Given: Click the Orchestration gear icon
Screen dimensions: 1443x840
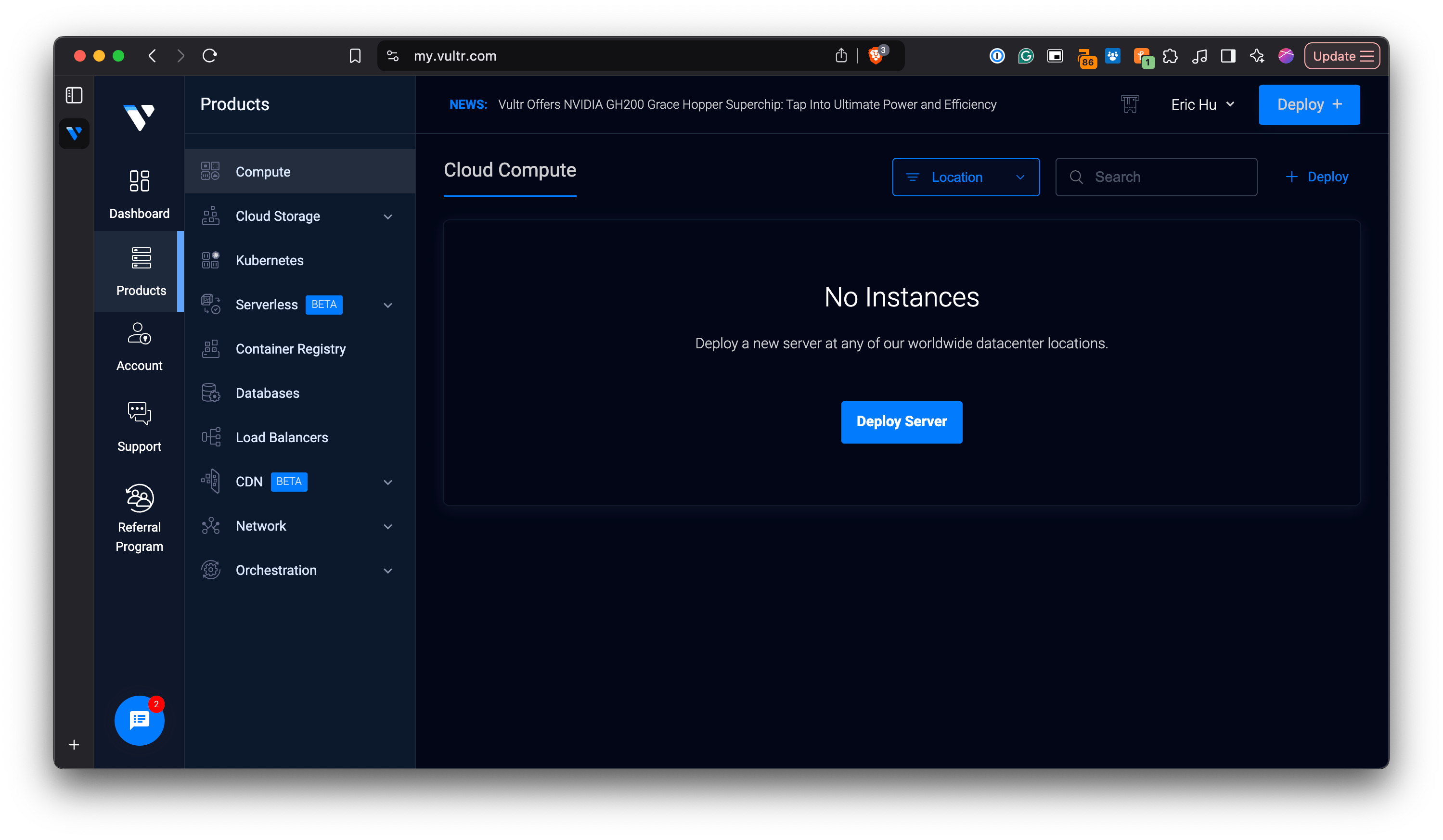Looking at the screenshot, I should (x=210, y=570).
